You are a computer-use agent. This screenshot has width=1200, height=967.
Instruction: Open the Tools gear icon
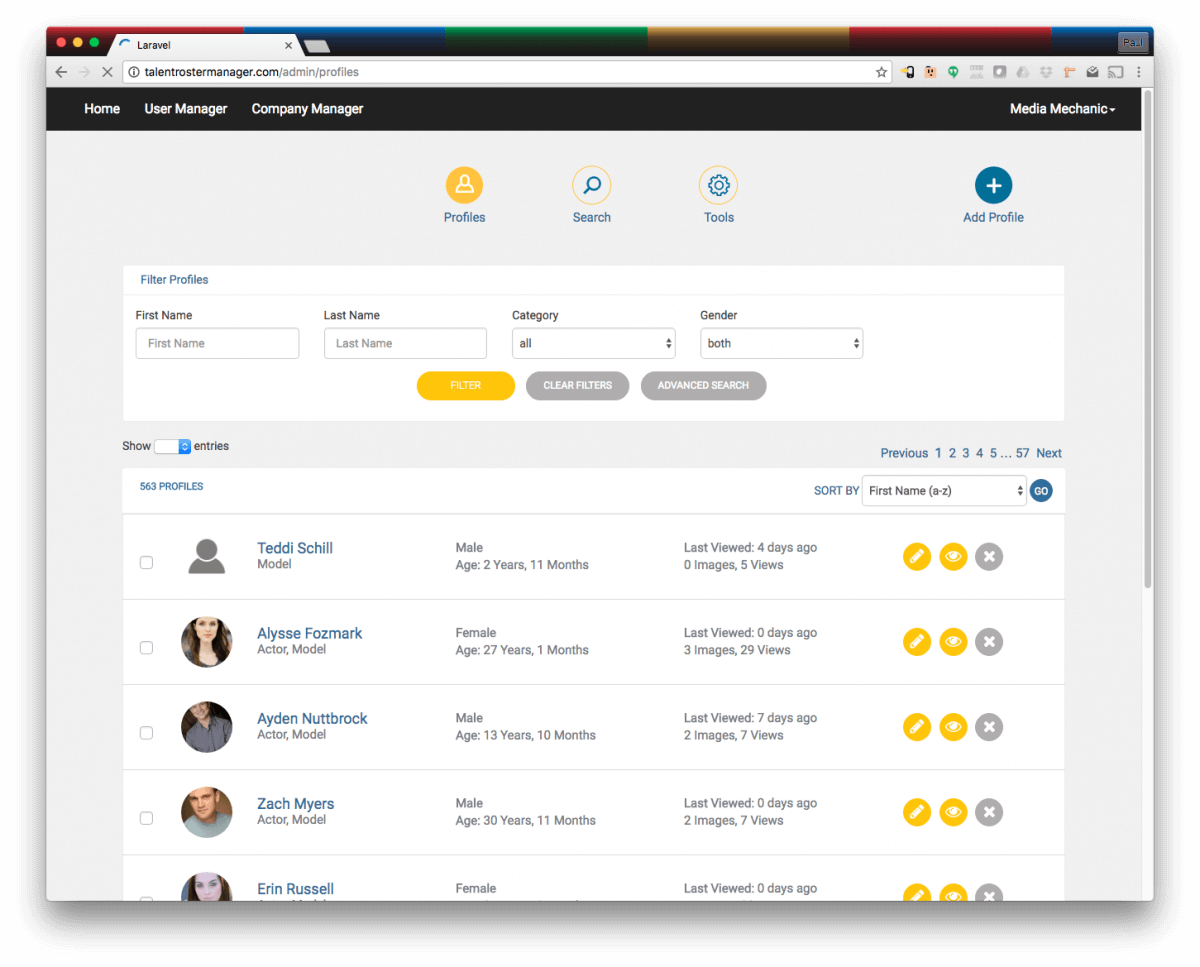click(718, 185)
